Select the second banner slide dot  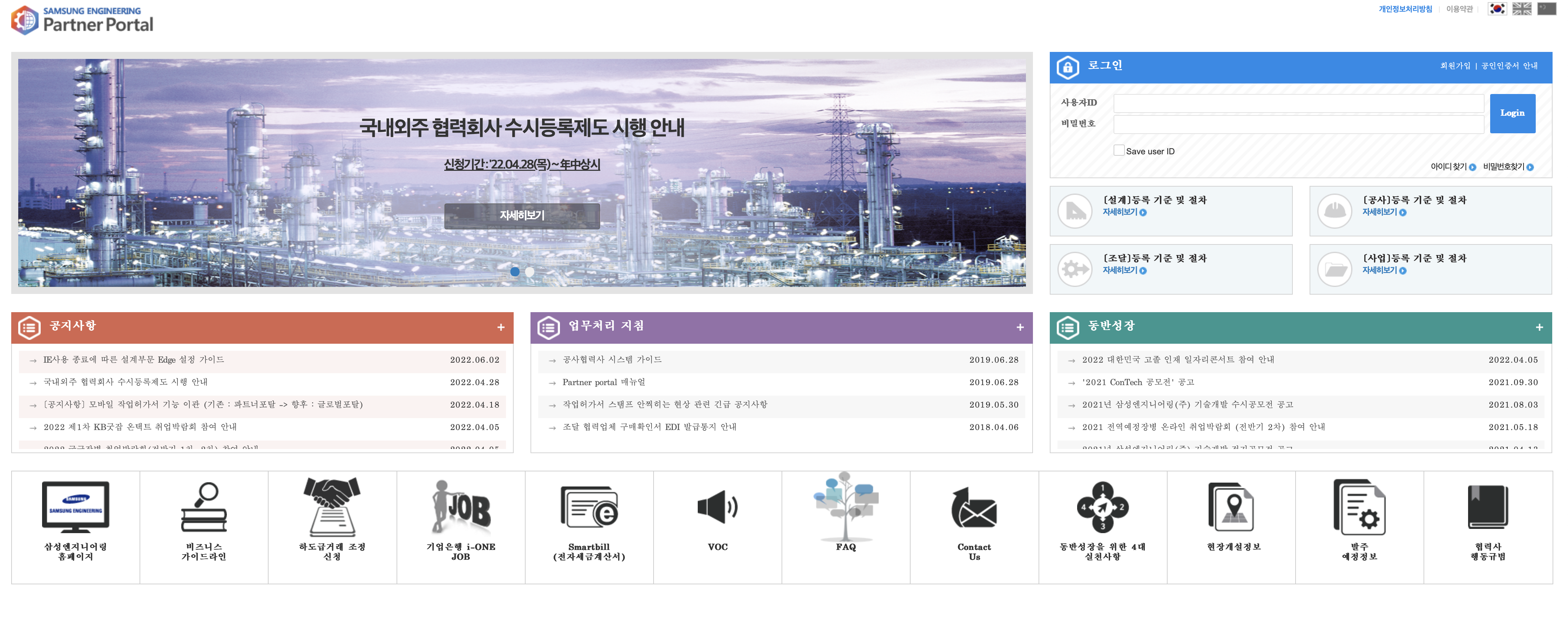(x=529, y=271)
